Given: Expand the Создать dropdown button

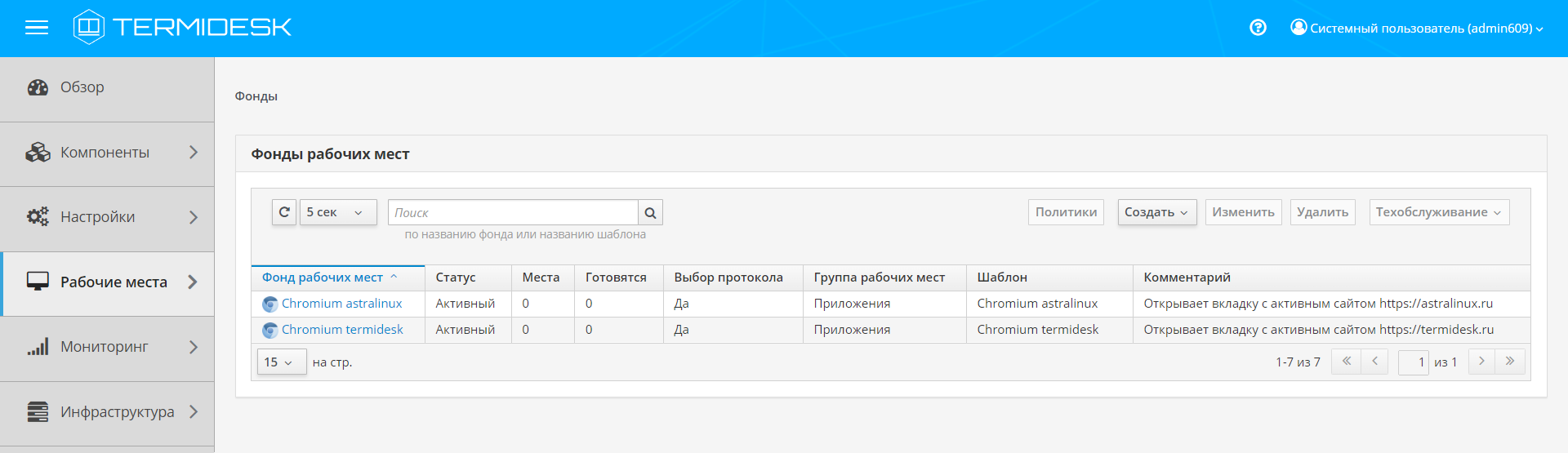Looking at the screenshot, I should click(1156, 212).
